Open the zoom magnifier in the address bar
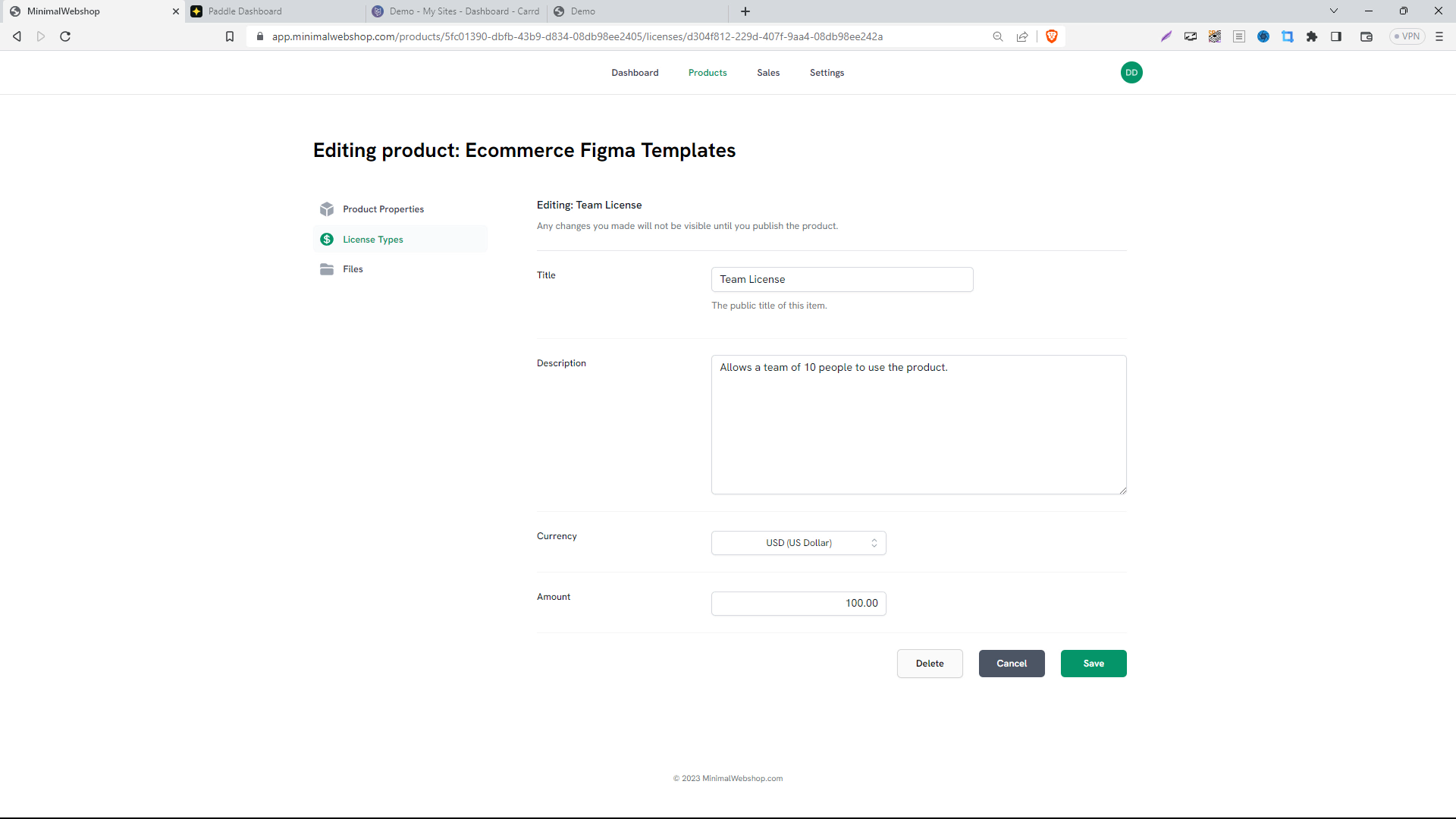This screenshot has height=819, width=1456. tap(998, 36)
